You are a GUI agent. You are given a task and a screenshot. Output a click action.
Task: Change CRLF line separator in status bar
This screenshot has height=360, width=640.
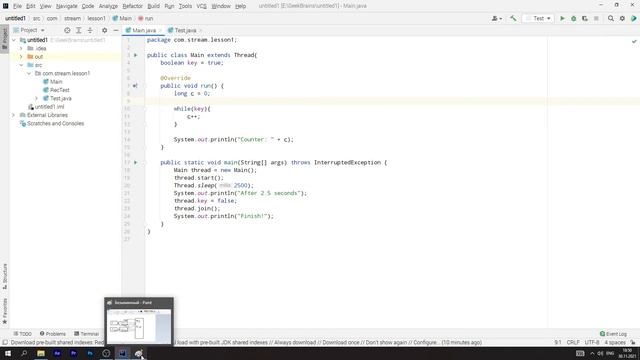573,342
